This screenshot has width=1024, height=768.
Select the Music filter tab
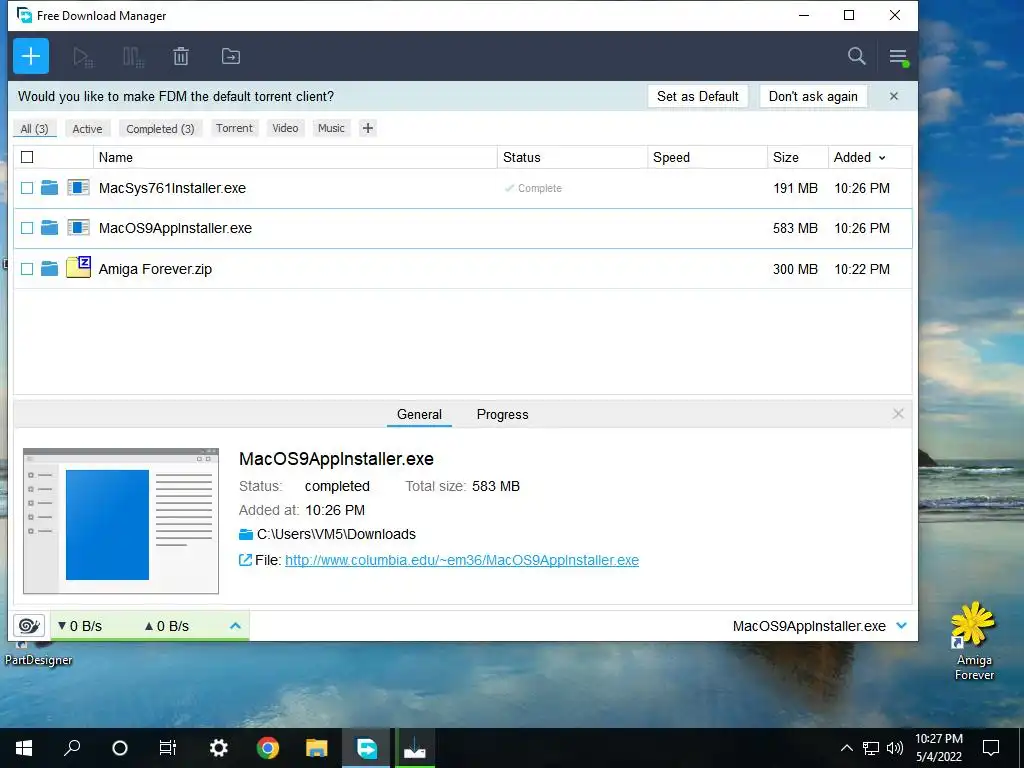click(x=331, y=128)
